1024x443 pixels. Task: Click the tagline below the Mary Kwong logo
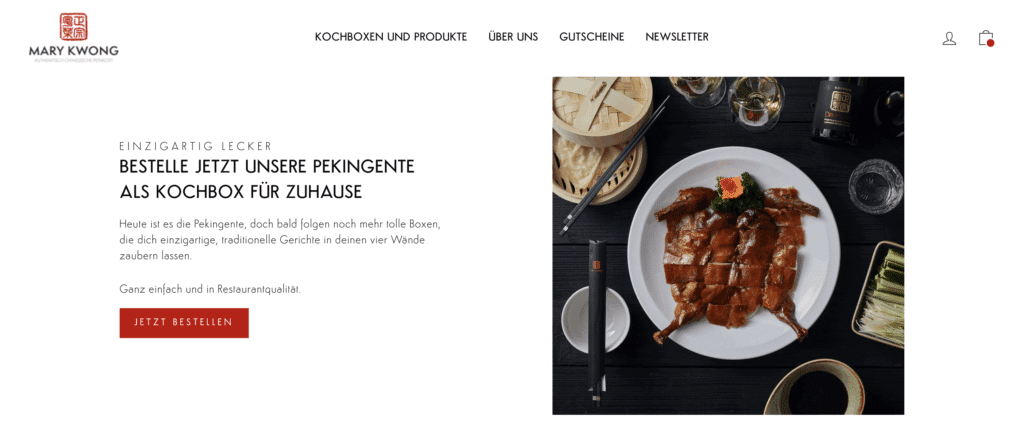click(74, 60)
